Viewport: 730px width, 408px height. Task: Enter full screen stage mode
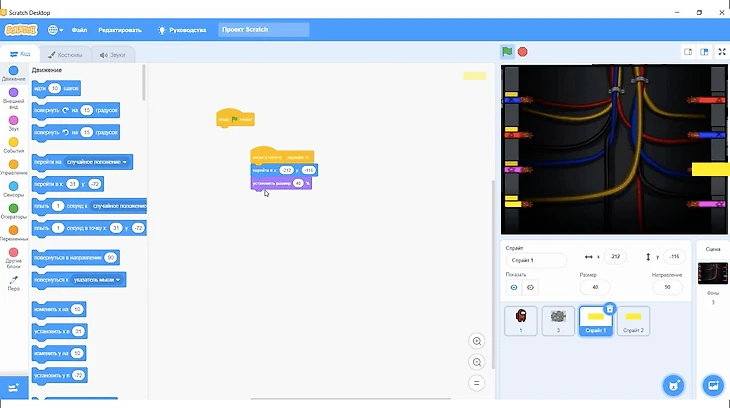pos(720,52)
